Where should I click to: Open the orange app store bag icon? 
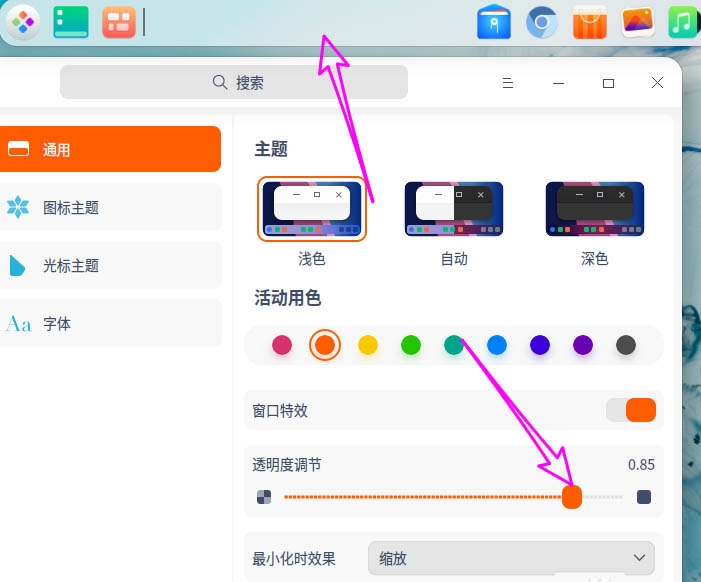click(590, 22)
